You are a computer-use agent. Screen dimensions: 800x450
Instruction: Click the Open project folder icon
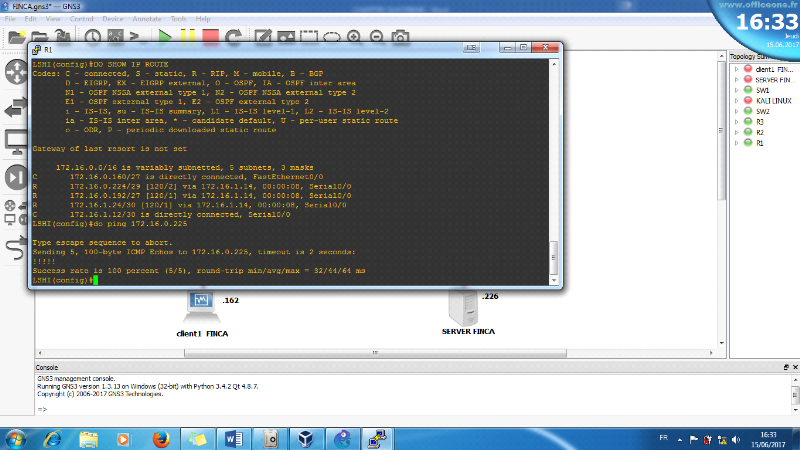tap(39, 37)
